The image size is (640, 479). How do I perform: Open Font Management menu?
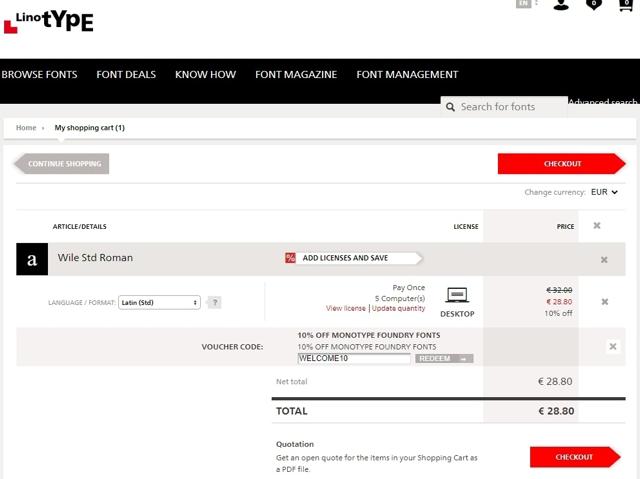[x=407, y=74]
